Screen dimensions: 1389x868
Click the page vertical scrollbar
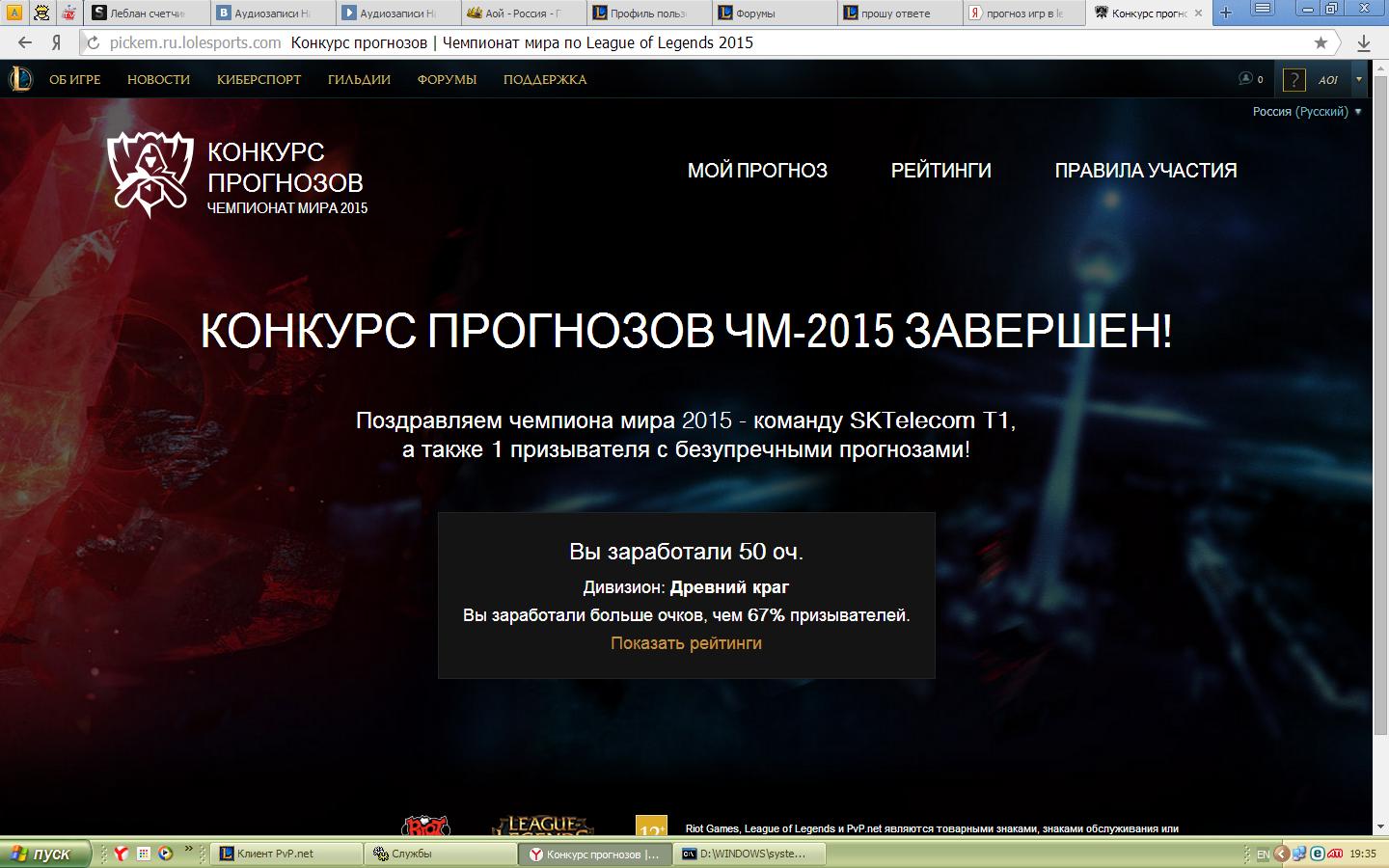tap(1379, 405)
